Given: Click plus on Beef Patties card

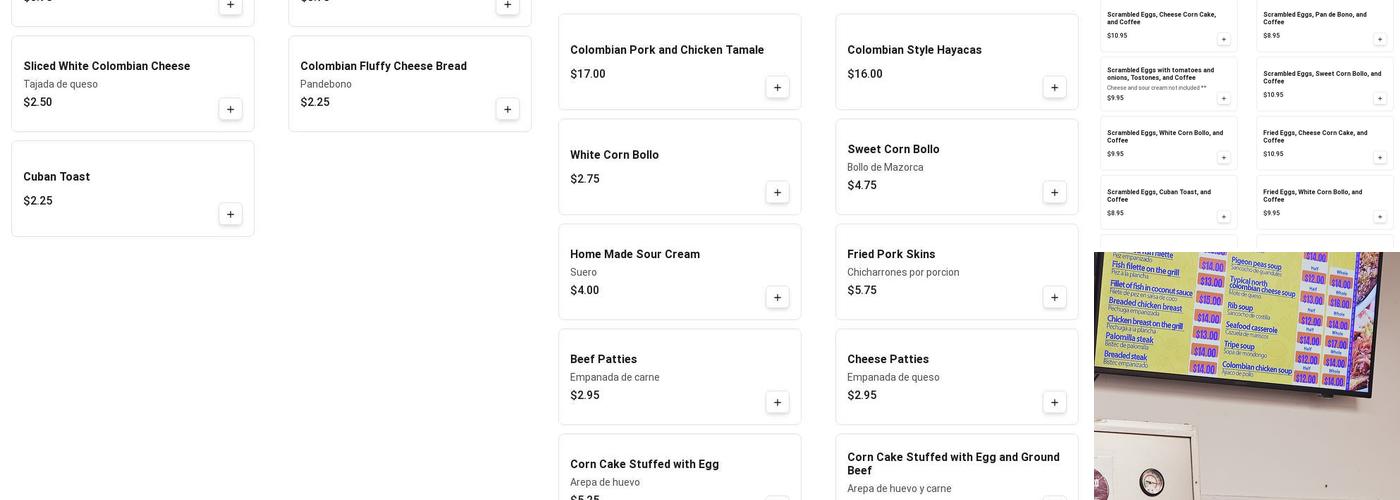Looking at the screenshot, I should 777,402.
